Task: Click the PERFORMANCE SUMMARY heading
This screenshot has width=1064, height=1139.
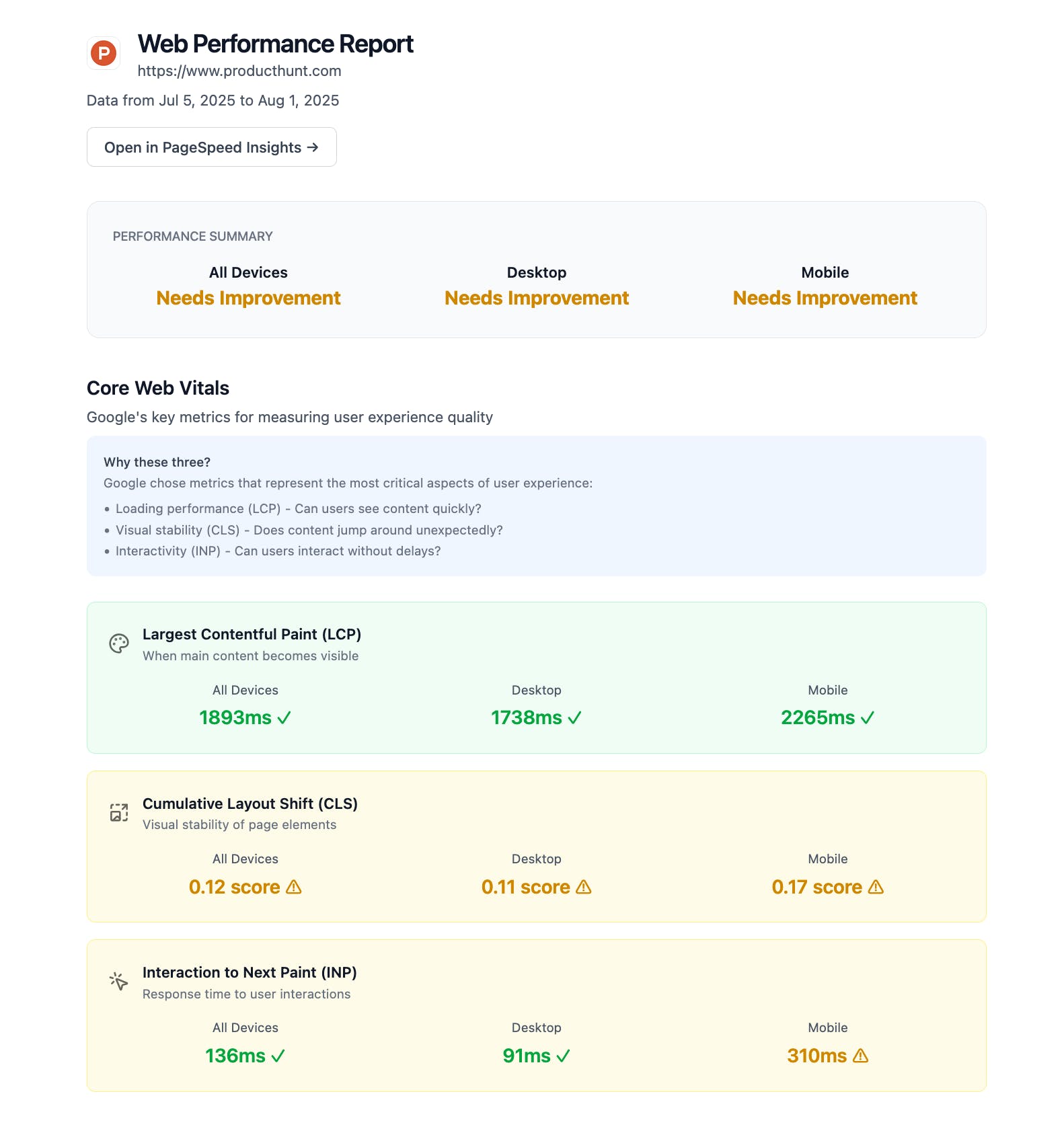Action: click(x=192, y=236)
